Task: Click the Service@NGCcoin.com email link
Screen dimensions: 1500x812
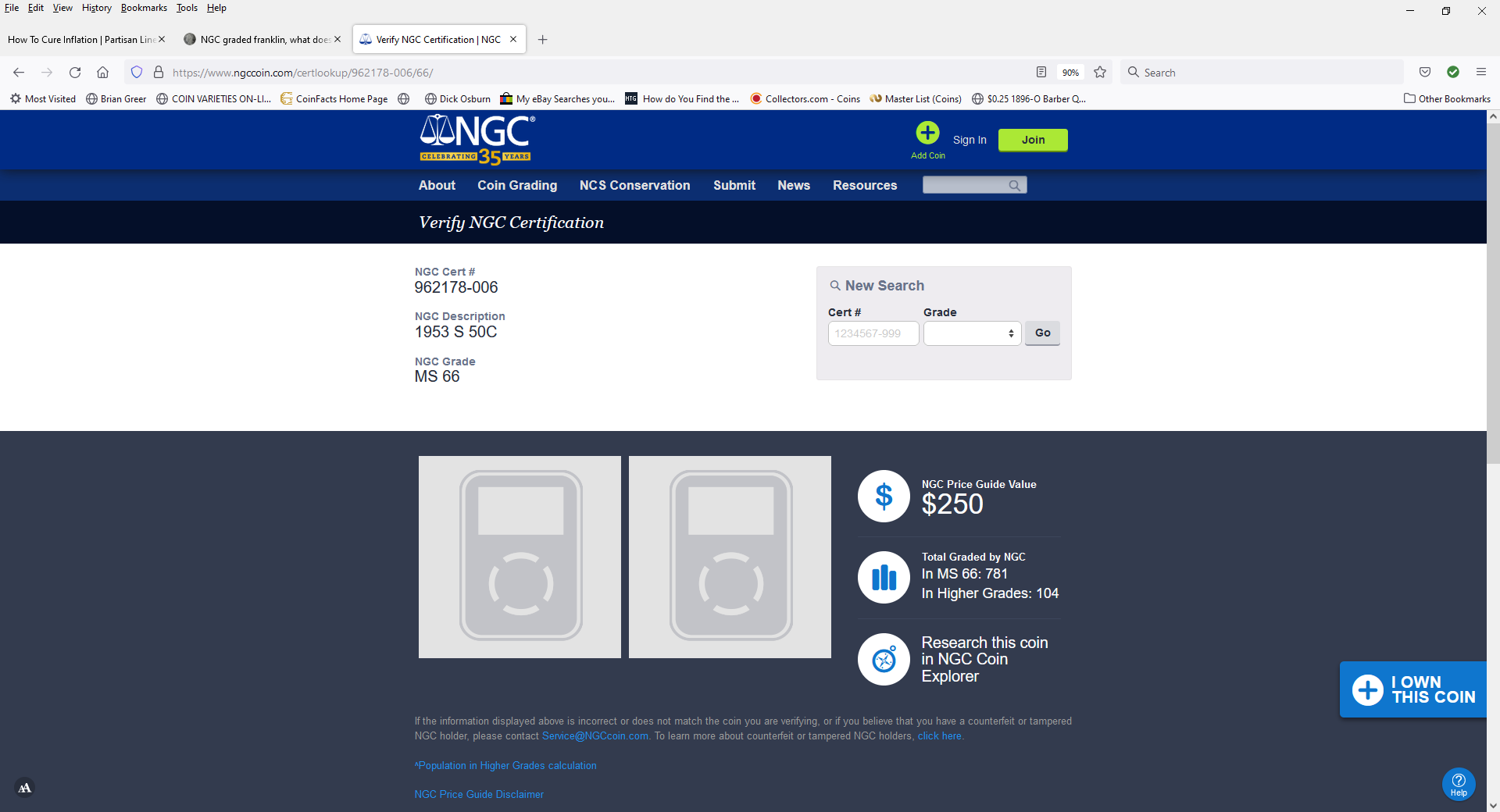Action: [595, 735]
